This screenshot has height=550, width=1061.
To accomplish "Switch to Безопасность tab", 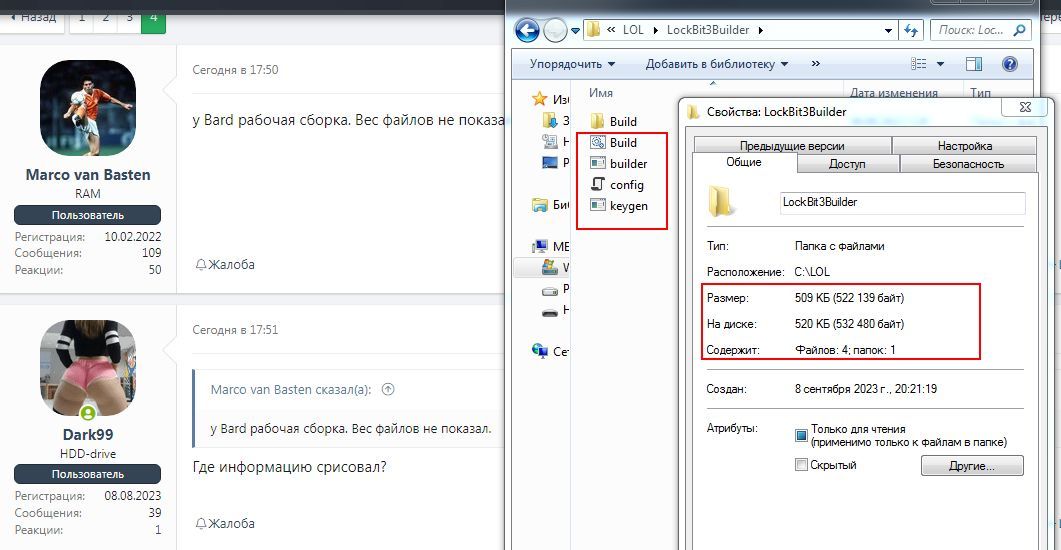I will pos(968,164).
